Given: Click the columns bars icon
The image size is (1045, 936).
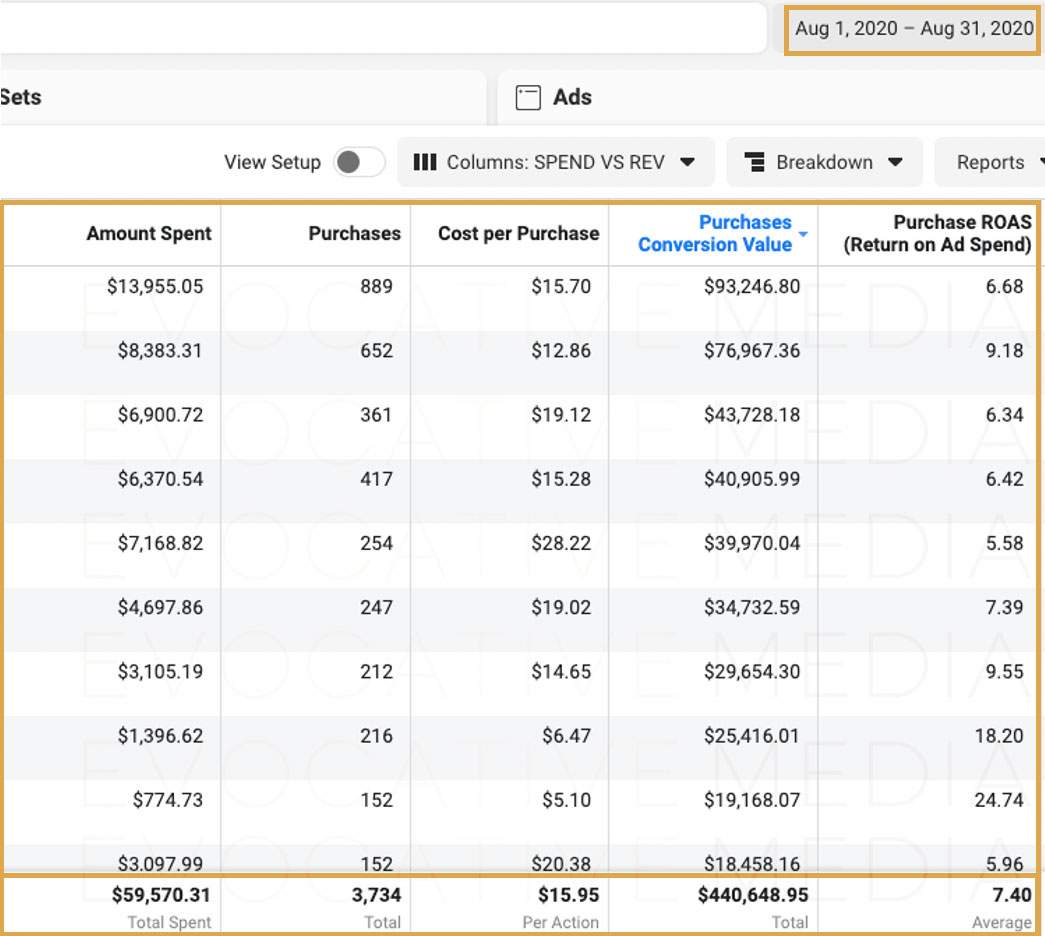Looking at the screenshot, I should pos(425,162).
